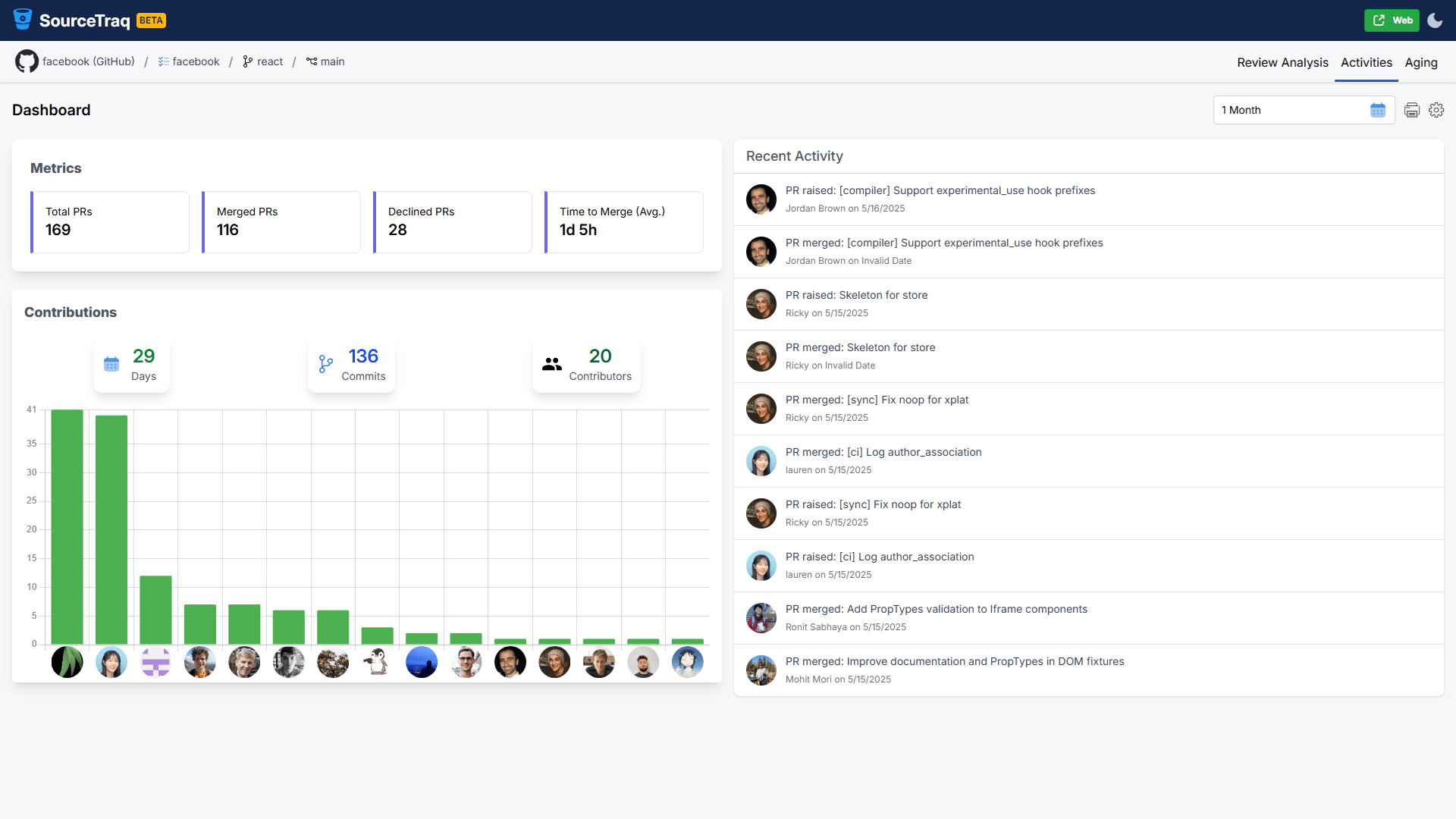
Task: Select the branch icon next to react
Action: pyautogui.click(x=247, y=61)
